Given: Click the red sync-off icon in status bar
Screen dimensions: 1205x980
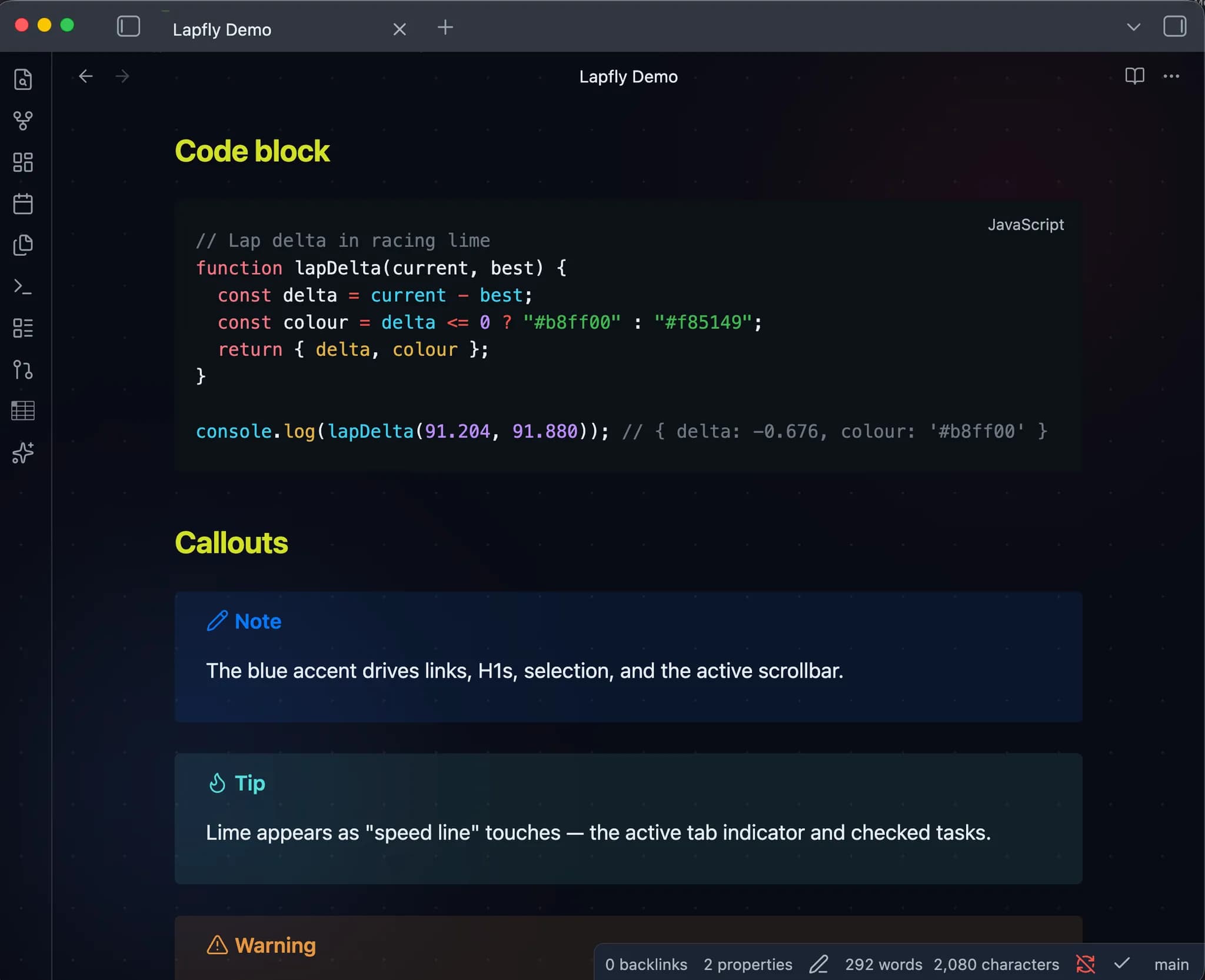Looking at the screenshot, I should pos(1085,964).
